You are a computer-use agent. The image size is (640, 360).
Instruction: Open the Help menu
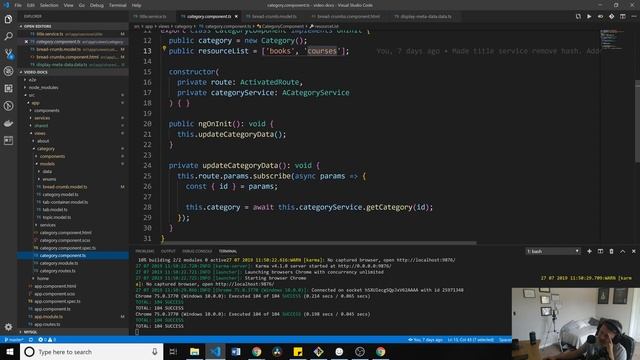tap(136, 5)
